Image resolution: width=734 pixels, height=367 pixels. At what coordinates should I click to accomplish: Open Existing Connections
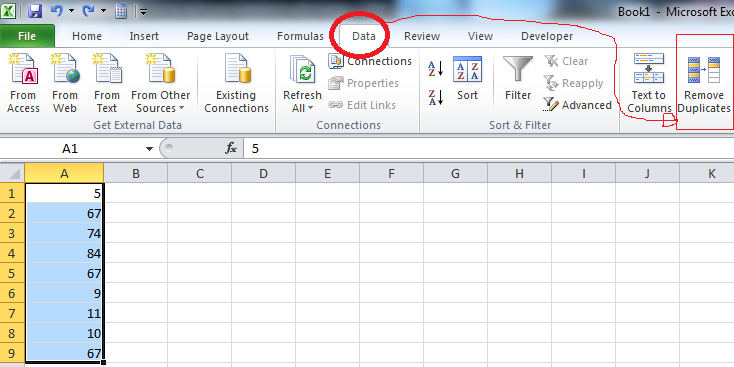click(x=236, y=83)
